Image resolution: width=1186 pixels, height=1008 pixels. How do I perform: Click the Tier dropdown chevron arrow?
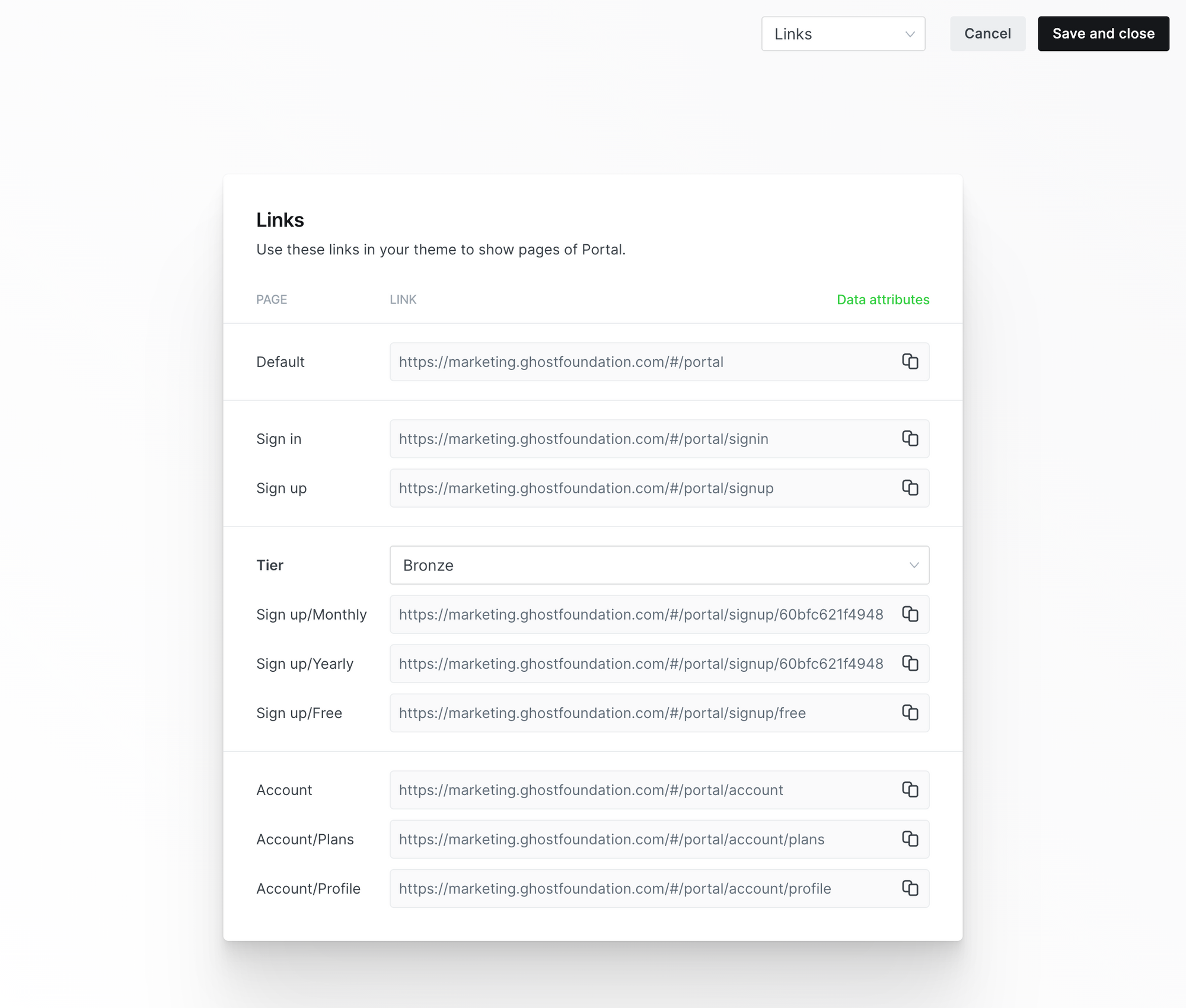tap(914, 565)
